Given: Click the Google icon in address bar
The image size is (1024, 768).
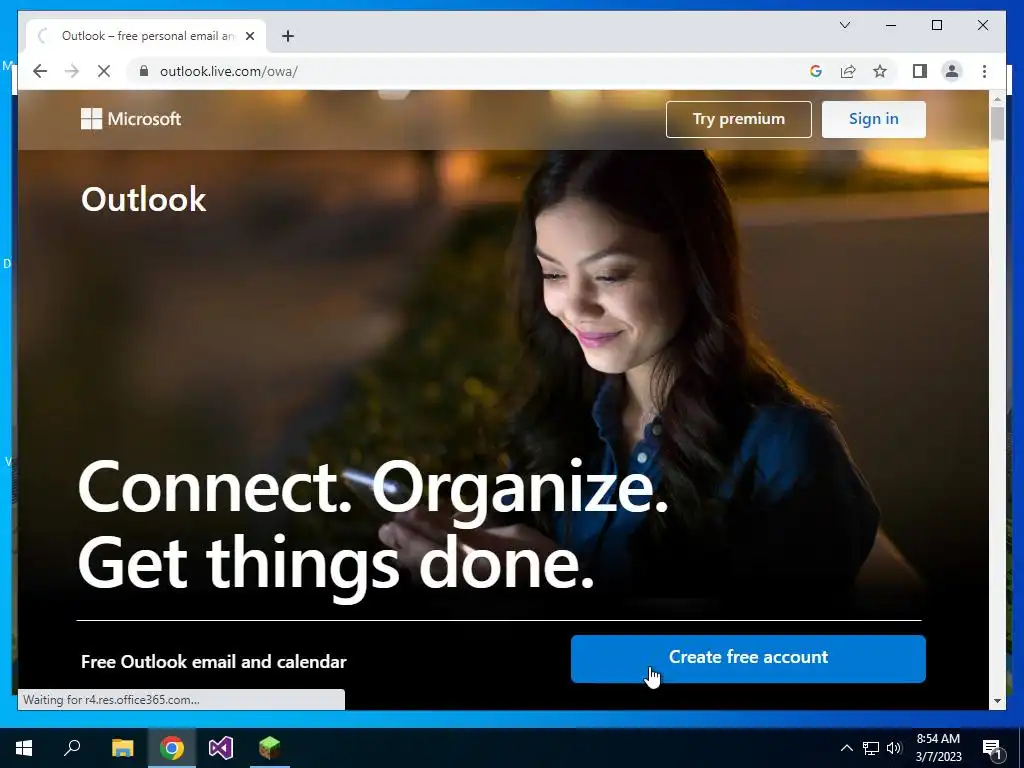Looking at the screenshot, I should point(816,71).
